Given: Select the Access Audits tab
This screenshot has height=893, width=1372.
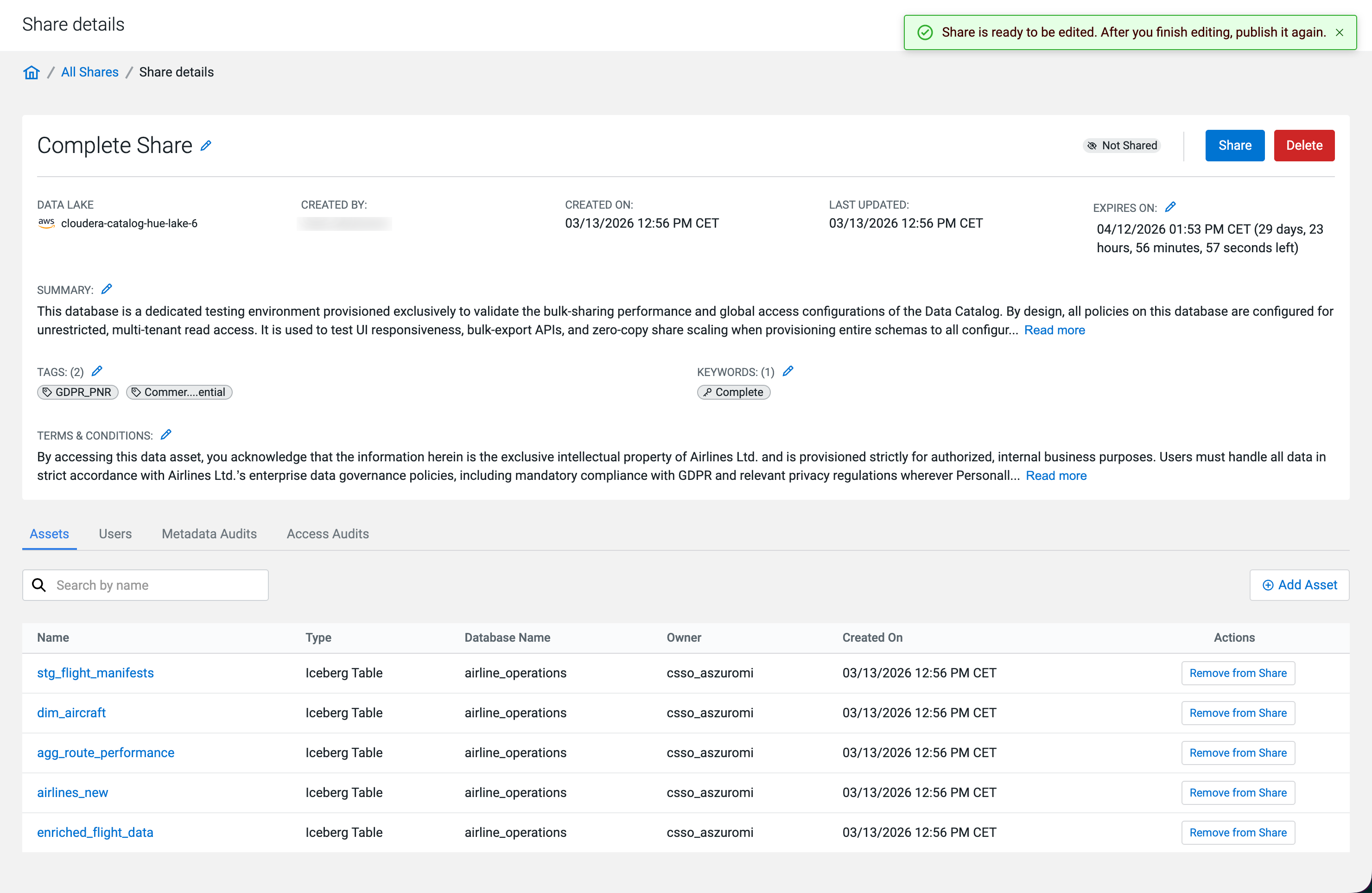Looking at the screenshot, I should [x=327, y=534].
